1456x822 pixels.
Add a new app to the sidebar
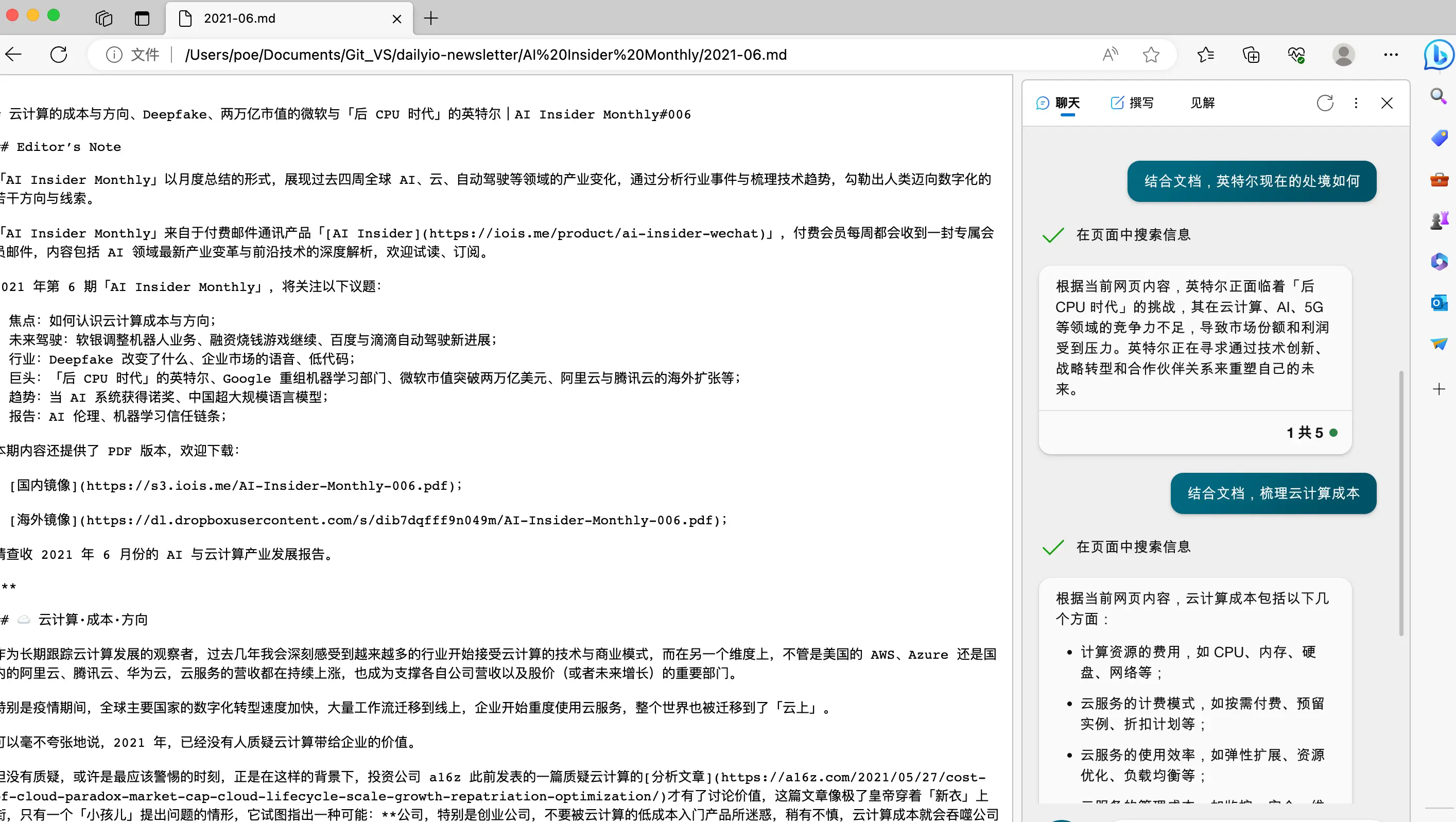click(x=1438, y=389)
